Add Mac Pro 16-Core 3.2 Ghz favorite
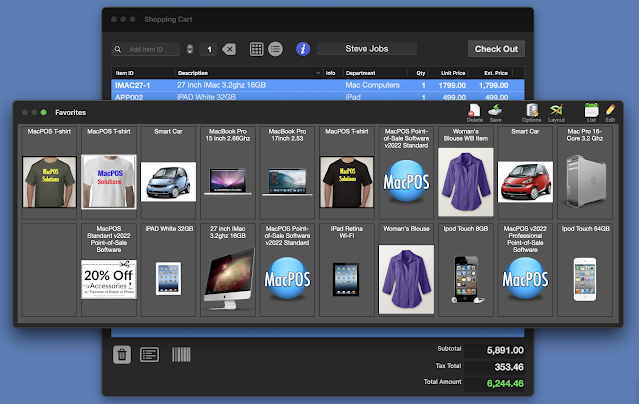The height and width of the screenshot is (404, 639). click(585, 173)
